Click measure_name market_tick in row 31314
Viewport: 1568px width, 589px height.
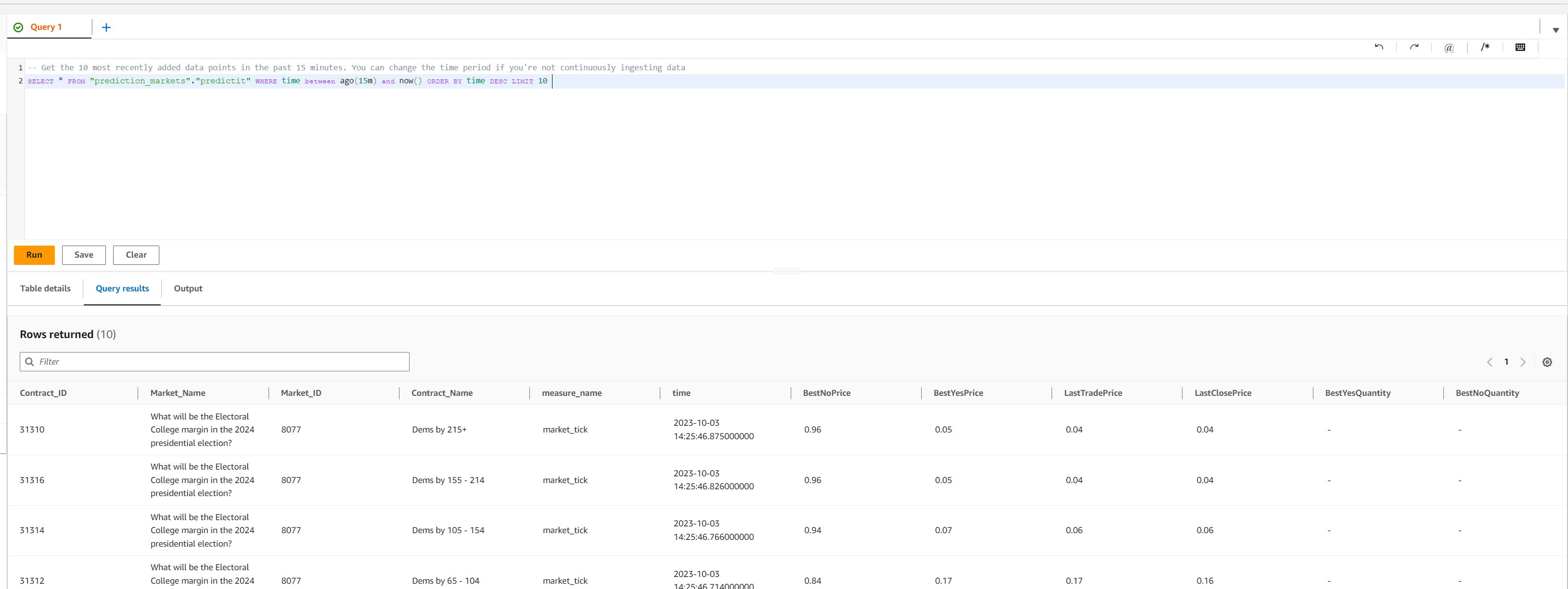tap(565, 530)
